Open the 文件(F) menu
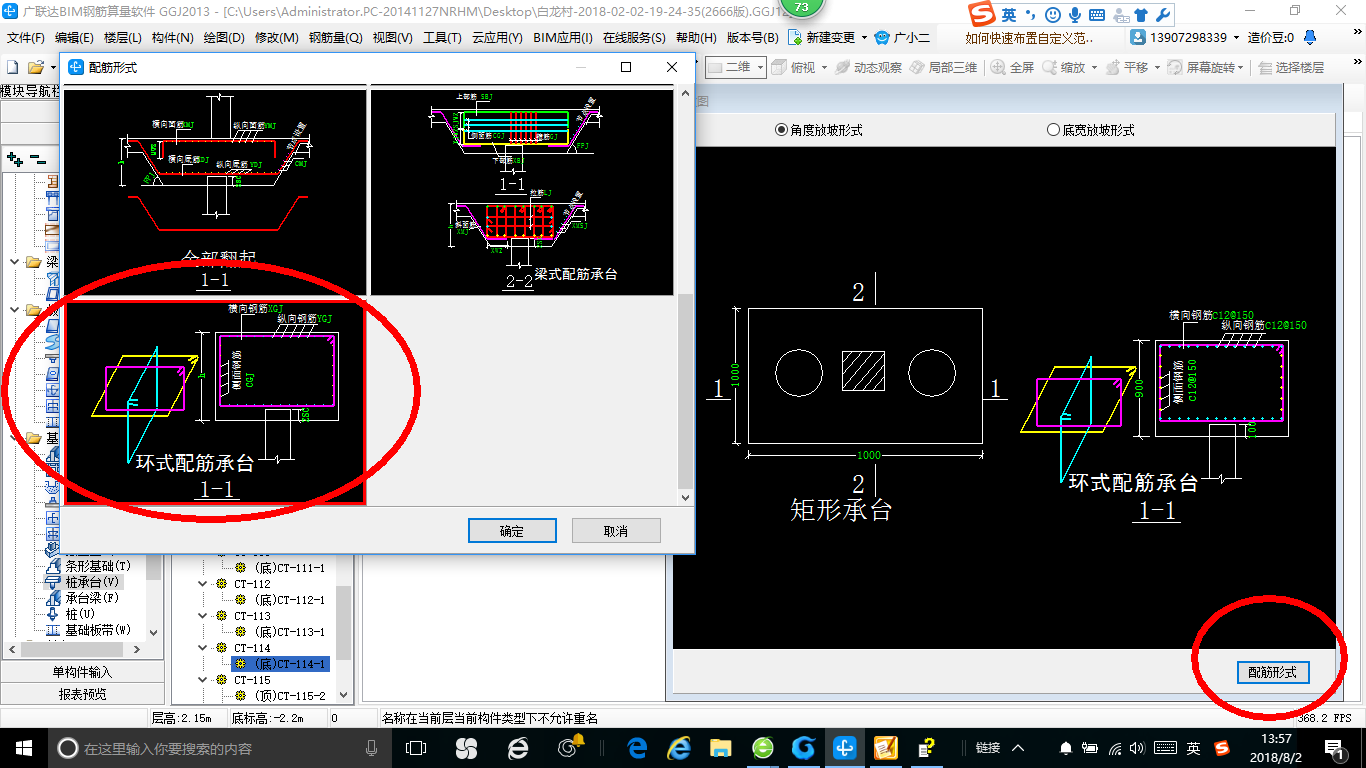The height and width of the screenshot is (768, 1366). (x=26, y=37)
